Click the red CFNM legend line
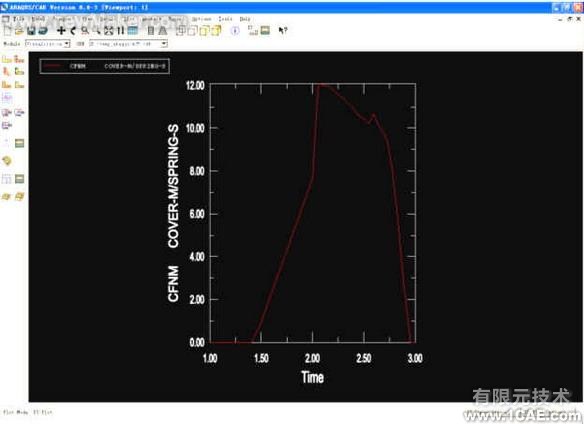584x424 pixels. pos(53,66)
